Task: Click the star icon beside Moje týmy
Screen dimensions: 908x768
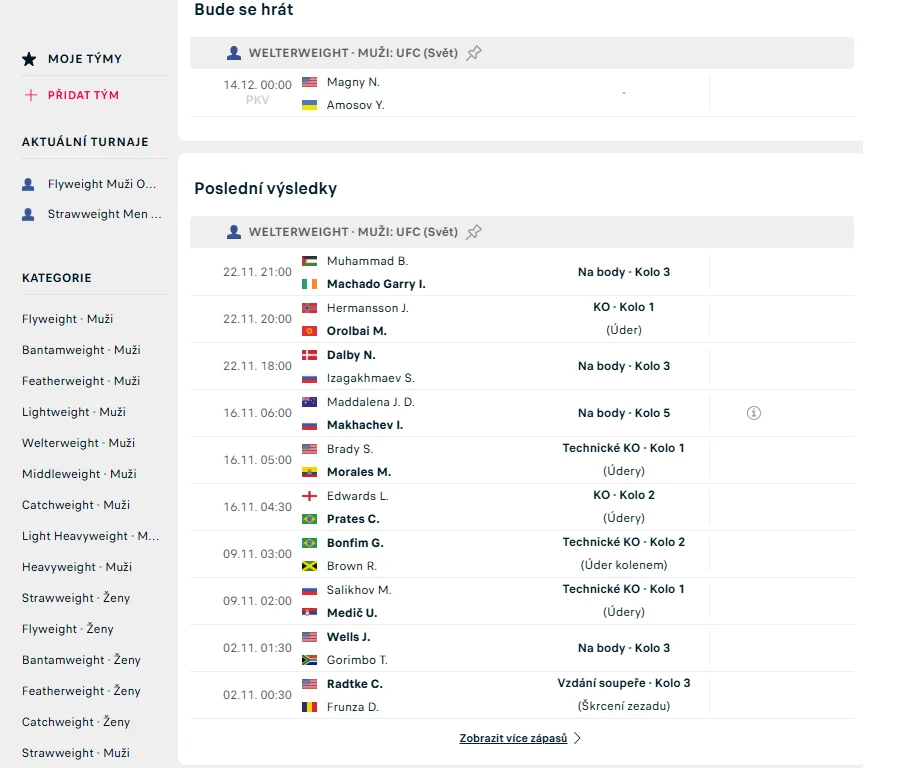Action: point(29,58)
